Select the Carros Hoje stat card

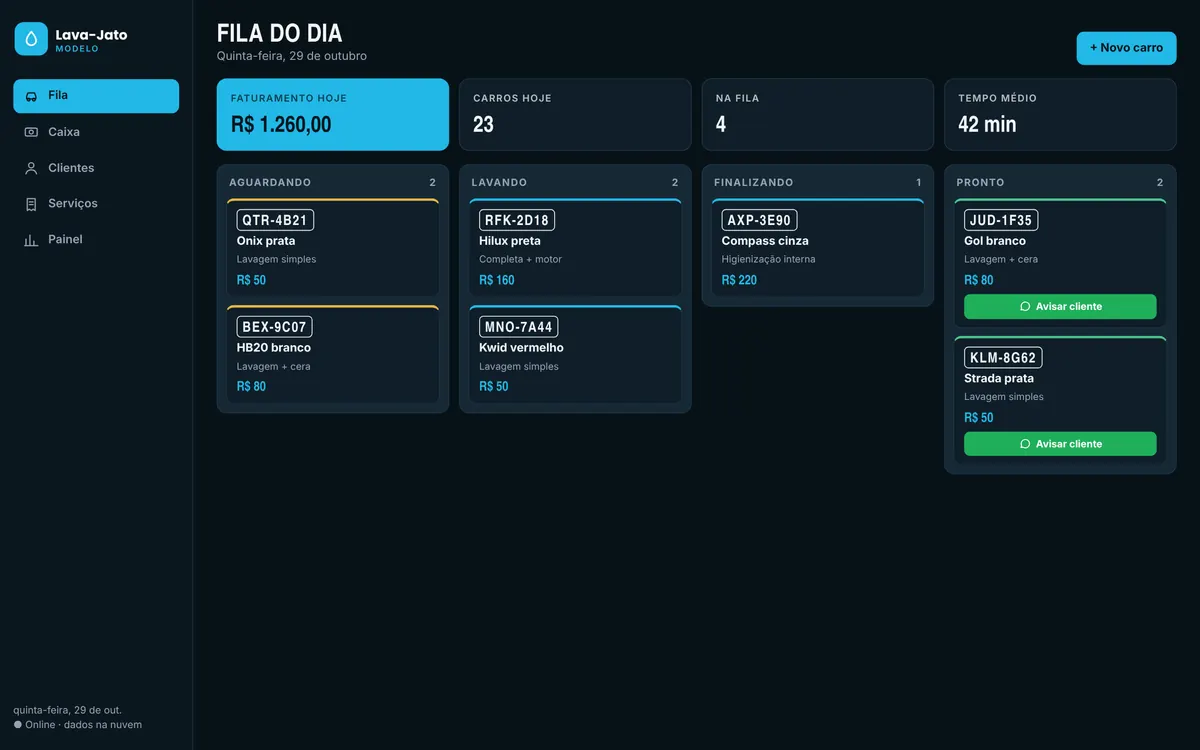575,115
